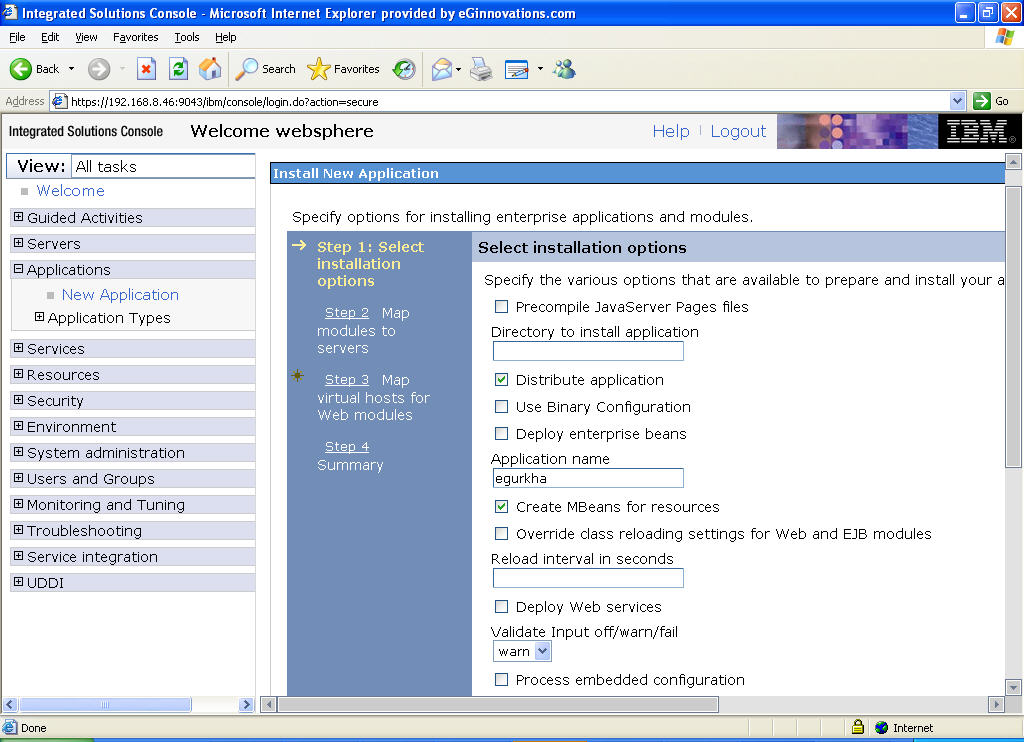Check Deploy enterprise beans
The image size is (1024, 742).
click(x=502, y=433)
